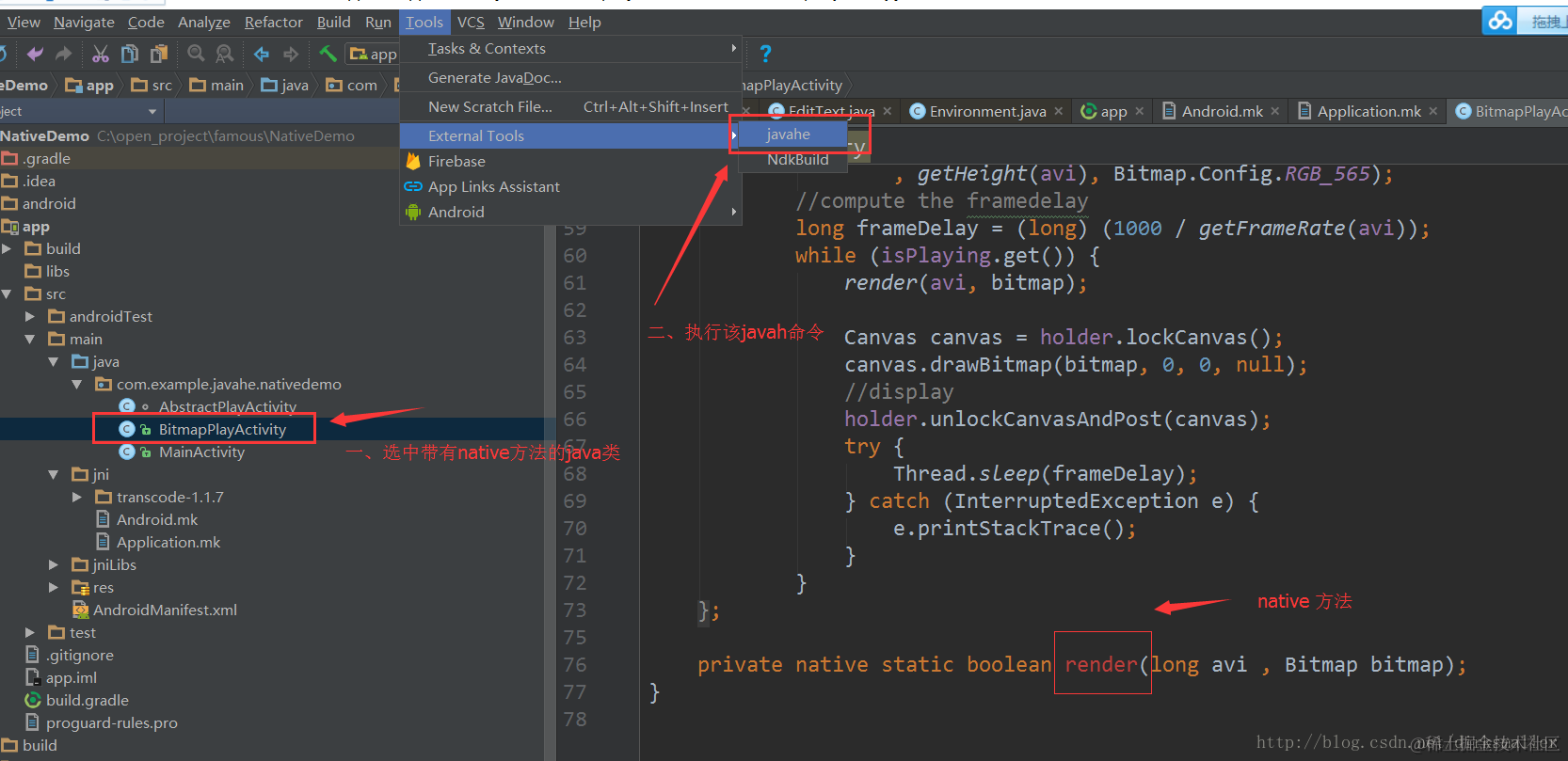Click the Redo toolbar icon
Image resolution: width=1568 pixels, height=761 pixels.
tap(64, 54)
